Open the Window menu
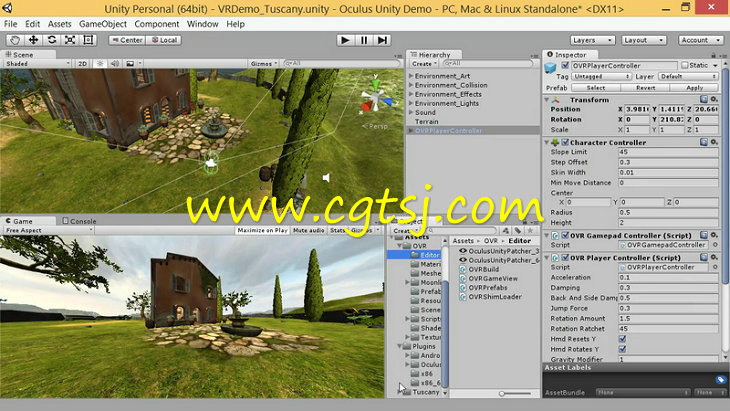Image resolution: width=730 pixels, height=411 pixels. [x=203, y=24]
